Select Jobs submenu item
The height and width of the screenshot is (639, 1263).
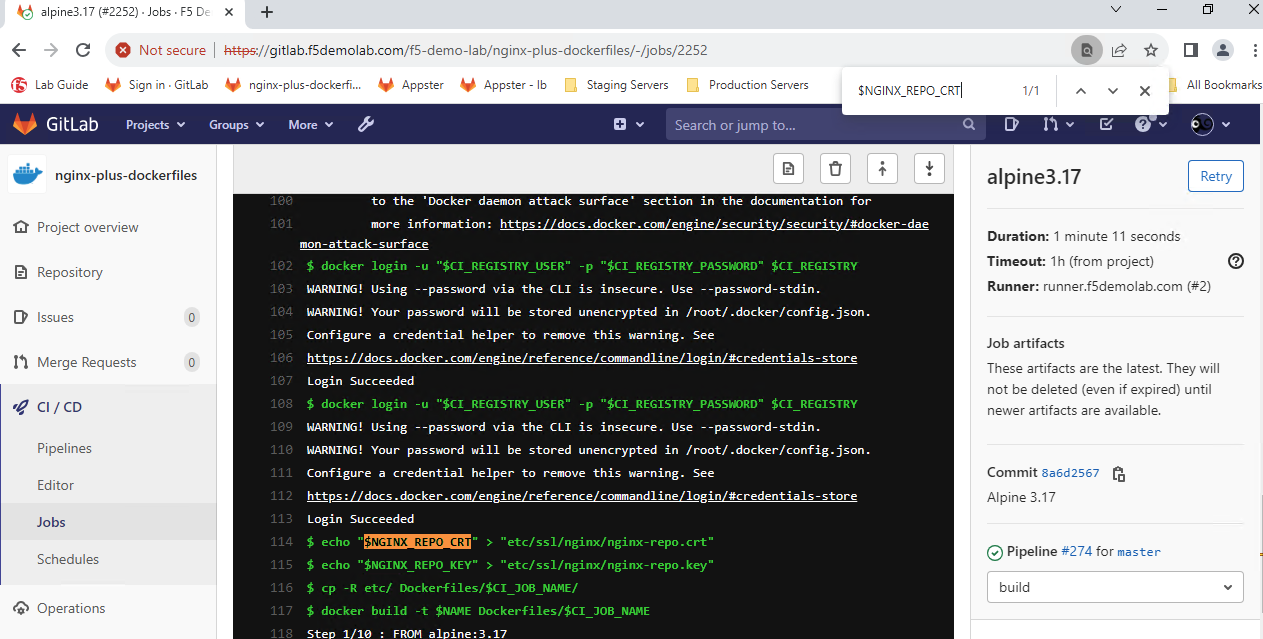[108, 522]
